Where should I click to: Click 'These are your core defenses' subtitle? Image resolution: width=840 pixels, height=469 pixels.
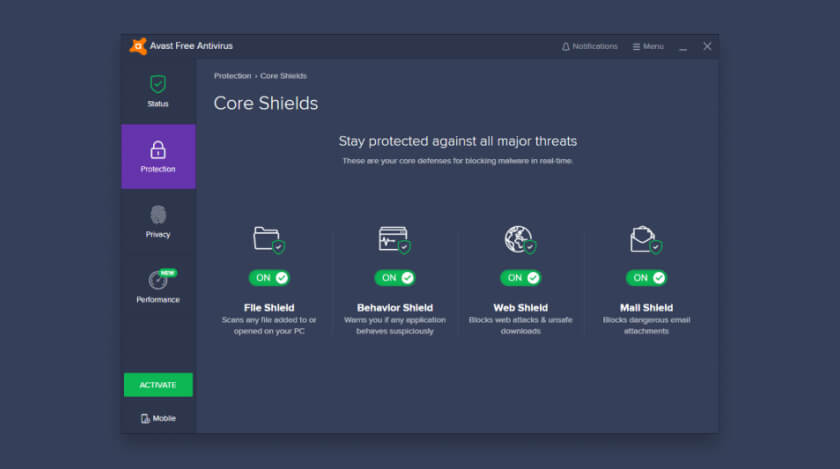(x=458, y=161)
